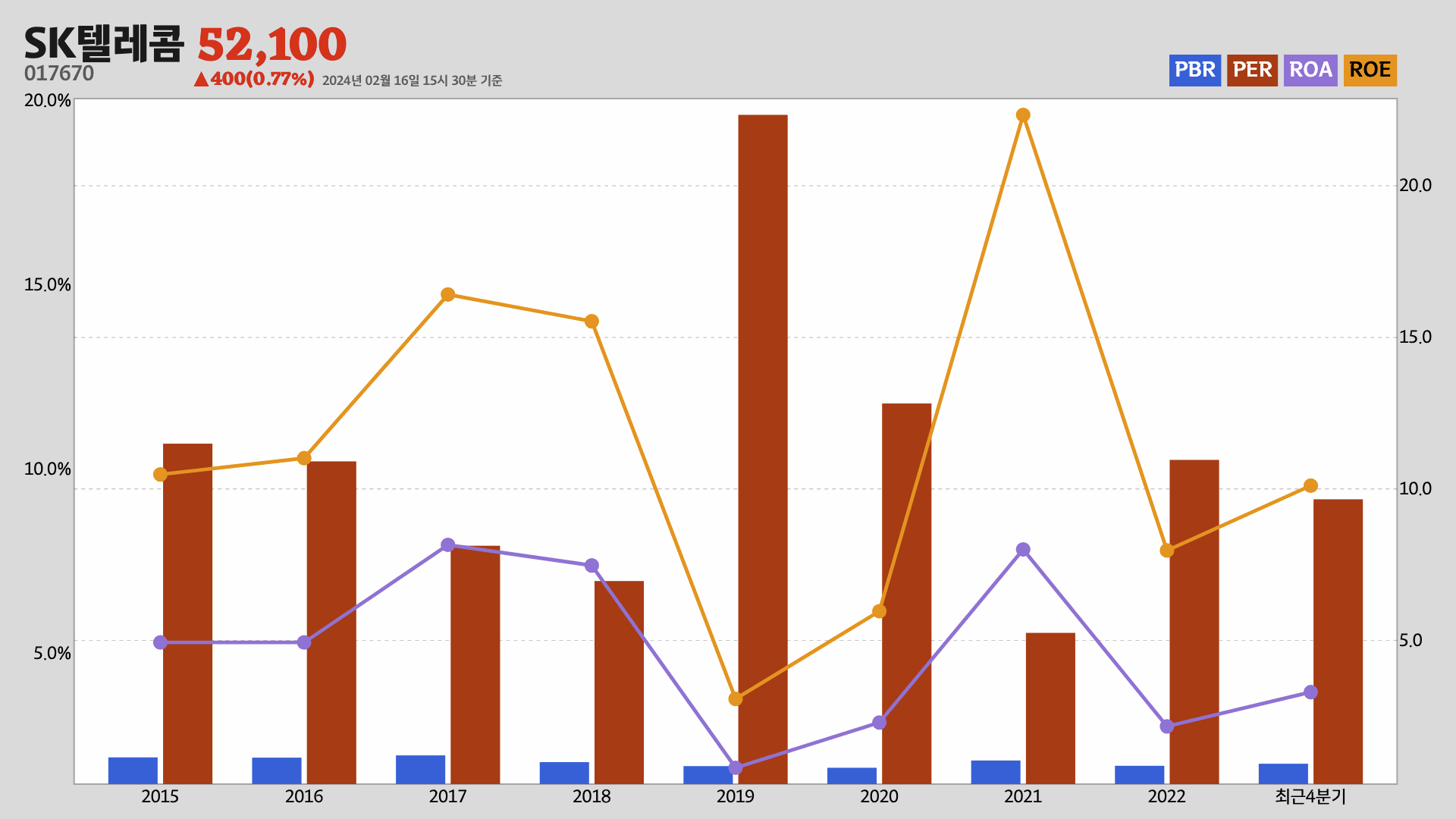
Task: Click the 2021 x-axis label
Action: [1023, 797]
